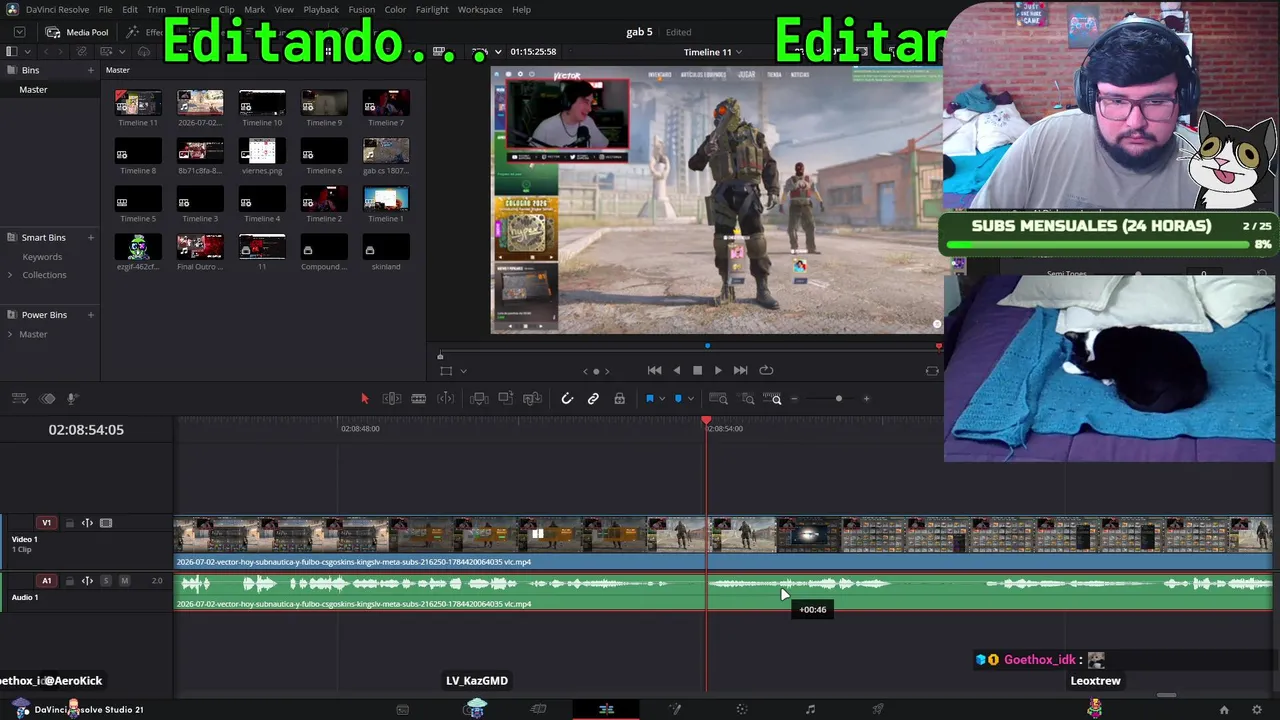This screenshot has height=720, width=1280.
Task: Add a new Power Bin with plus
Action: pyautogui.click(x=90, y=315)
